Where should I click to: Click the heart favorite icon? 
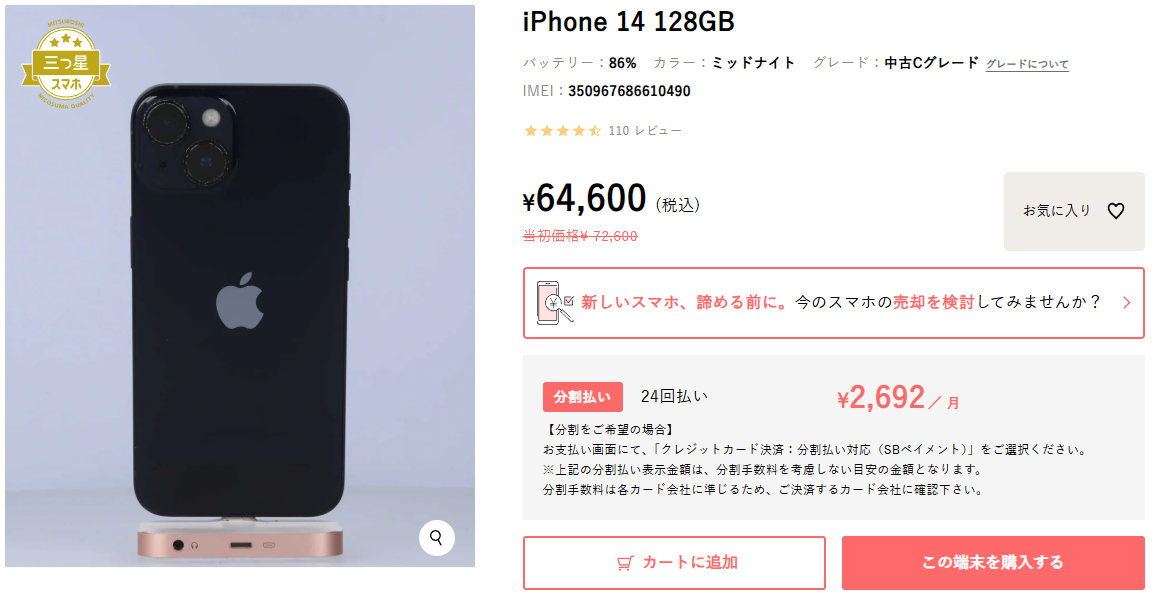pos(1116,211)
